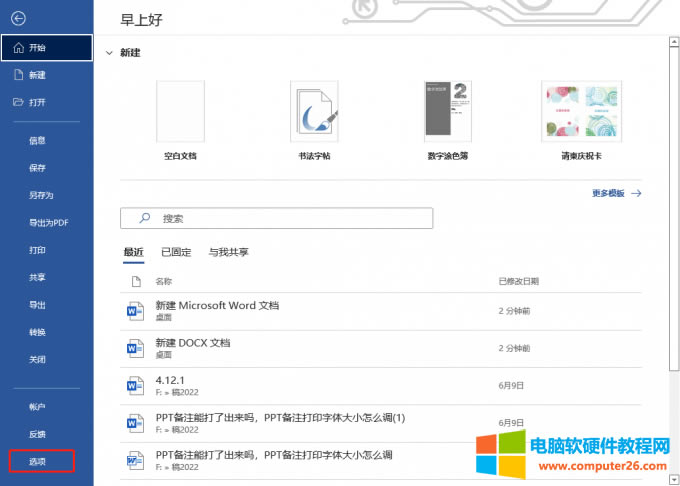Click the 新建 page icon in sidebar
Screen dimensions: 680x486
[18, 75]
